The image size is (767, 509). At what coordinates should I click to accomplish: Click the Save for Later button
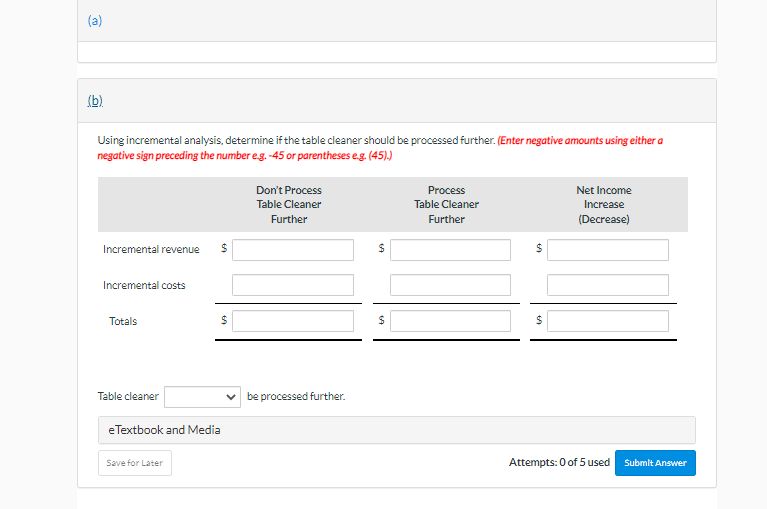[135, 463]
